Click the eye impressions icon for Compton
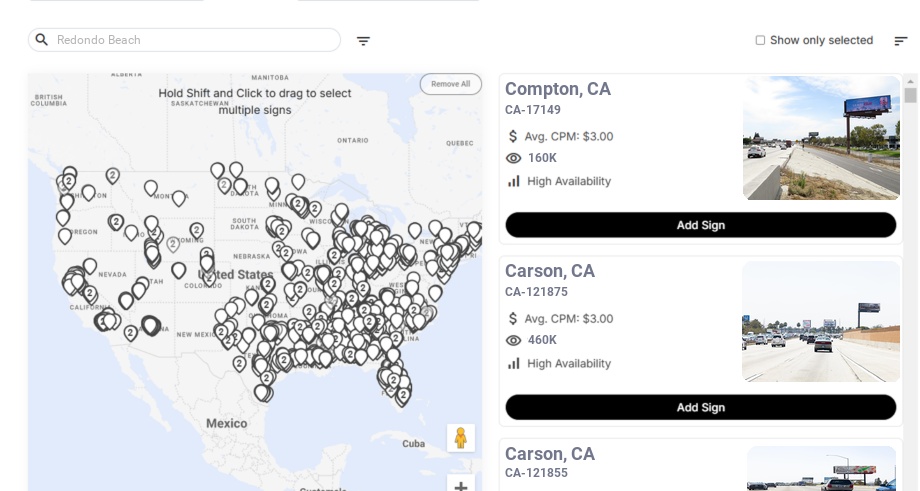The width and height of the screenshot is (920, 491). [514, 158]
